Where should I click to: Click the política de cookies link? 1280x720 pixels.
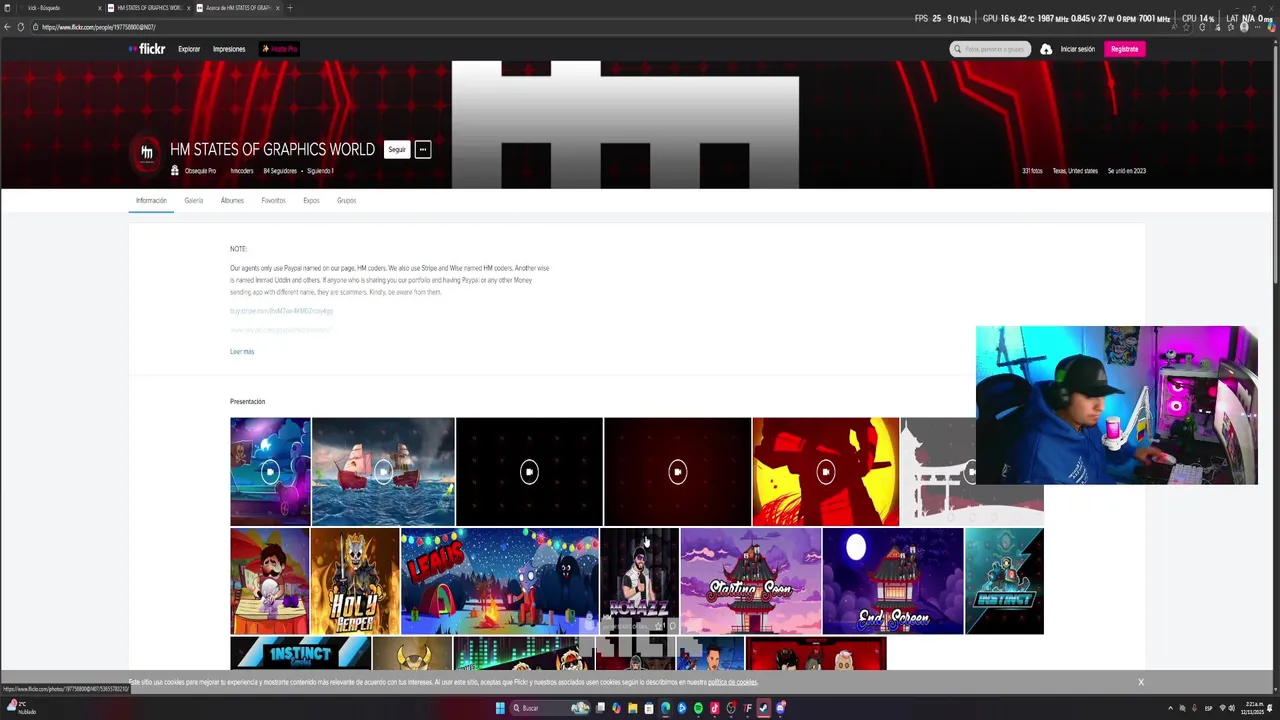[x=732, y=682]
